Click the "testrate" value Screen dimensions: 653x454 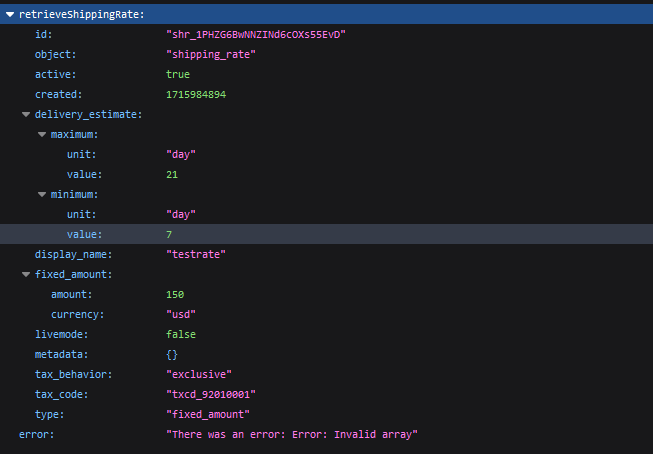[196, 254]
